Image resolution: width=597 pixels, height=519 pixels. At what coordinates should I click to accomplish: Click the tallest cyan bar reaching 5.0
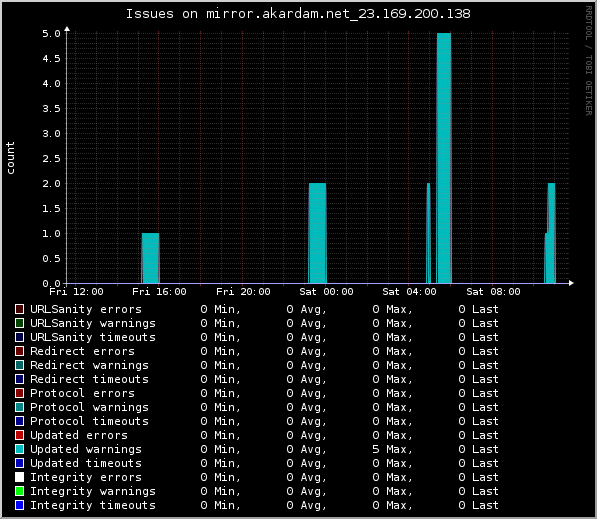click(x=444, y=158)
